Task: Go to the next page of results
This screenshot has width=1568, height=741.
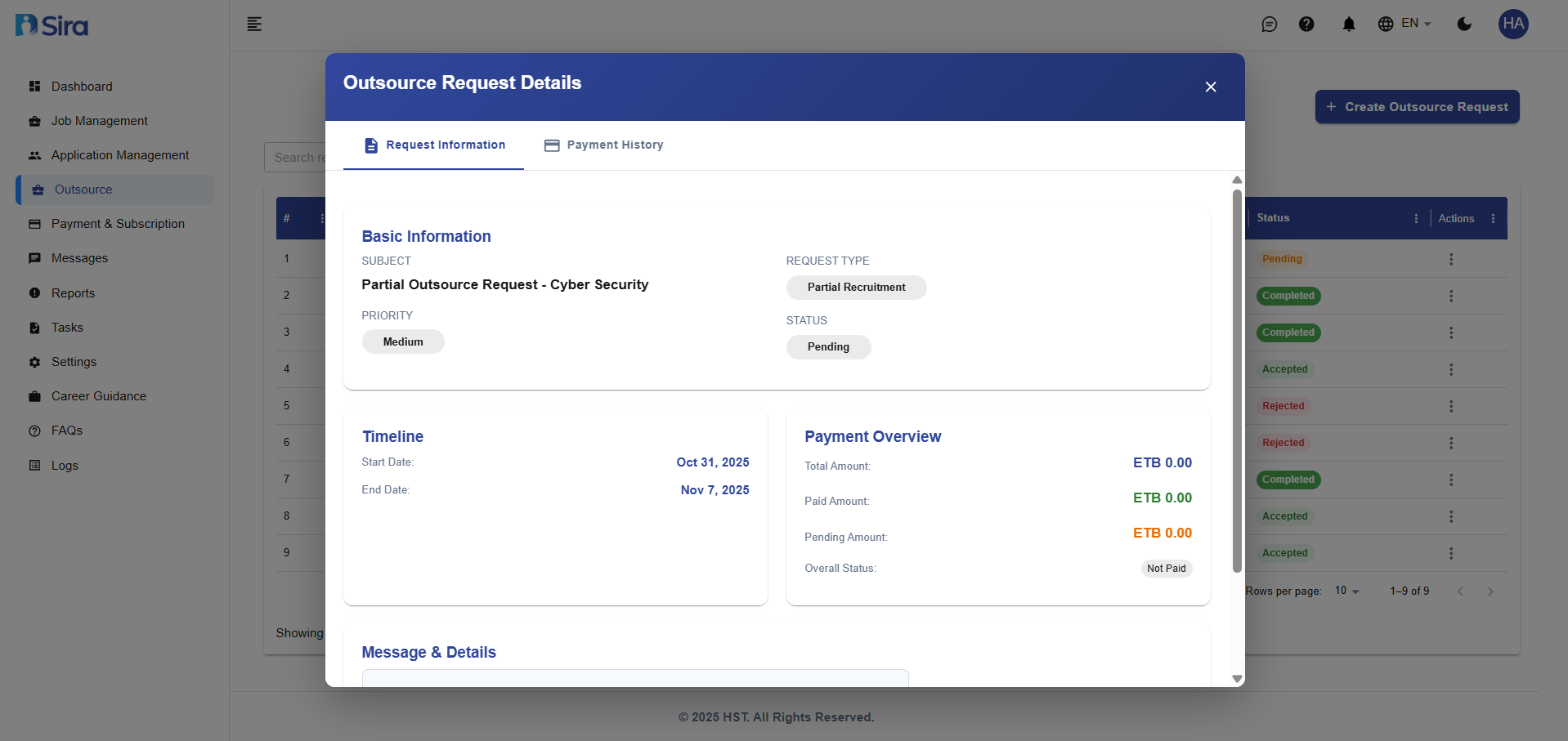Action: coord(1490,591)
